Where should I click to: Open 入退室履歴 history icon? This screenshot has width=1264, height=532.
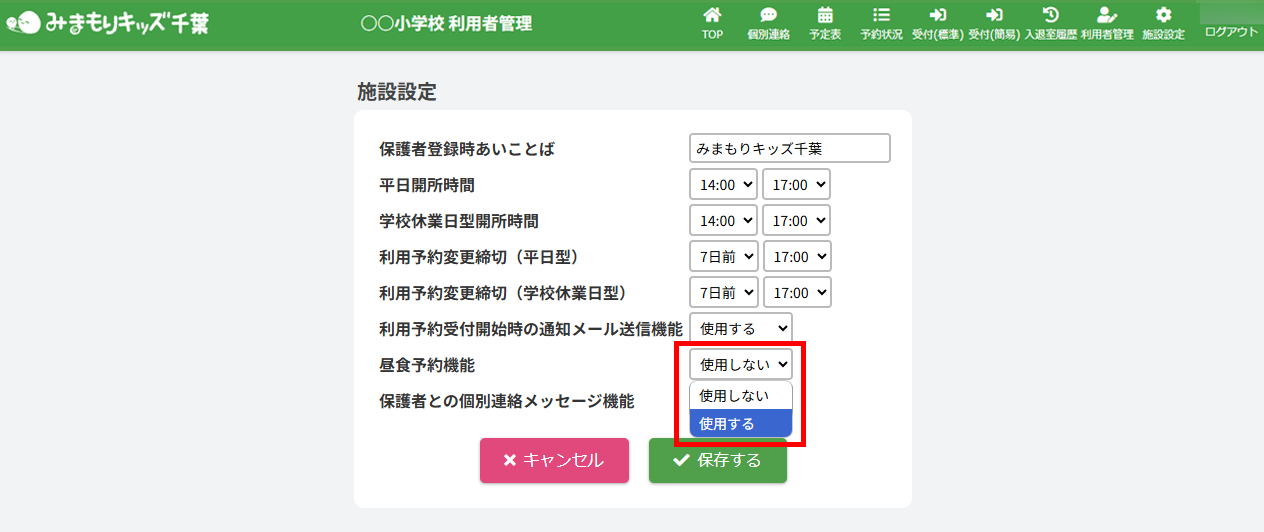[x=1050, y=16]
